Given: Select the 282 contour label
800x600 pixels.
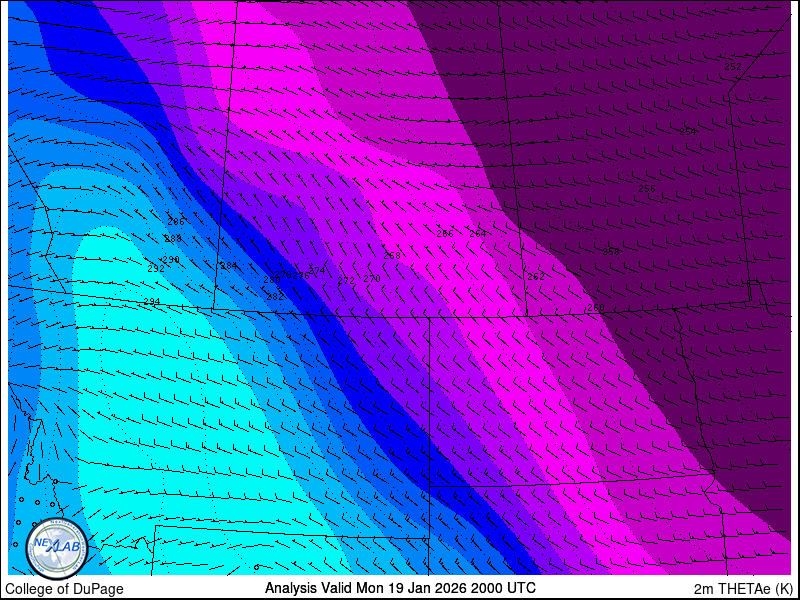Looking at the screenshot, I should [275, 296].
